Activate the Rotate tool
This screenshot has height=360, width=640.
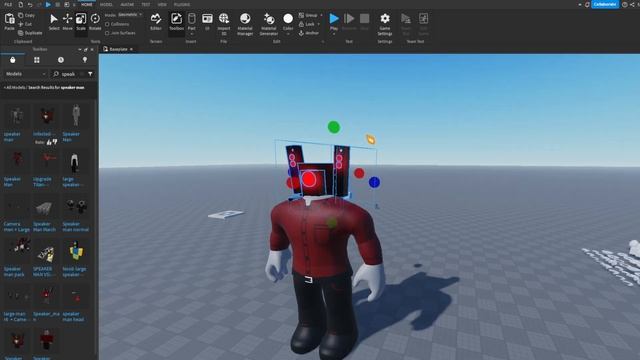point(95,22)
